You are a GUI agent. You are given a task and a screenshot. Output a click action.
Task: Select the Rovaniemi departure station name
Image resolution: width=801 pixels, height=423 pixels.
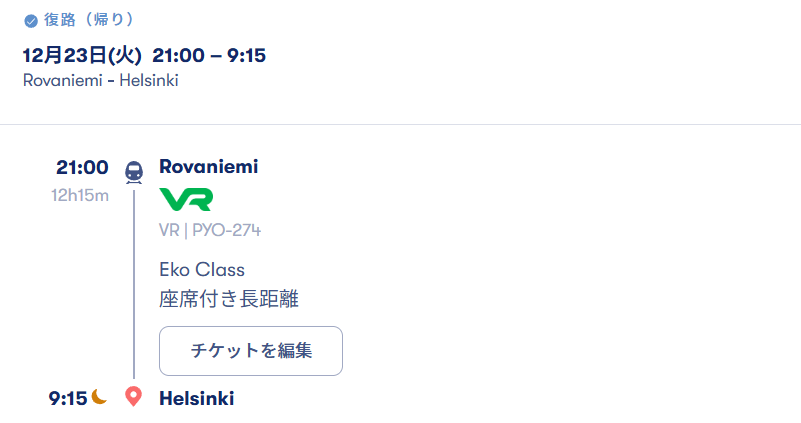208,167
